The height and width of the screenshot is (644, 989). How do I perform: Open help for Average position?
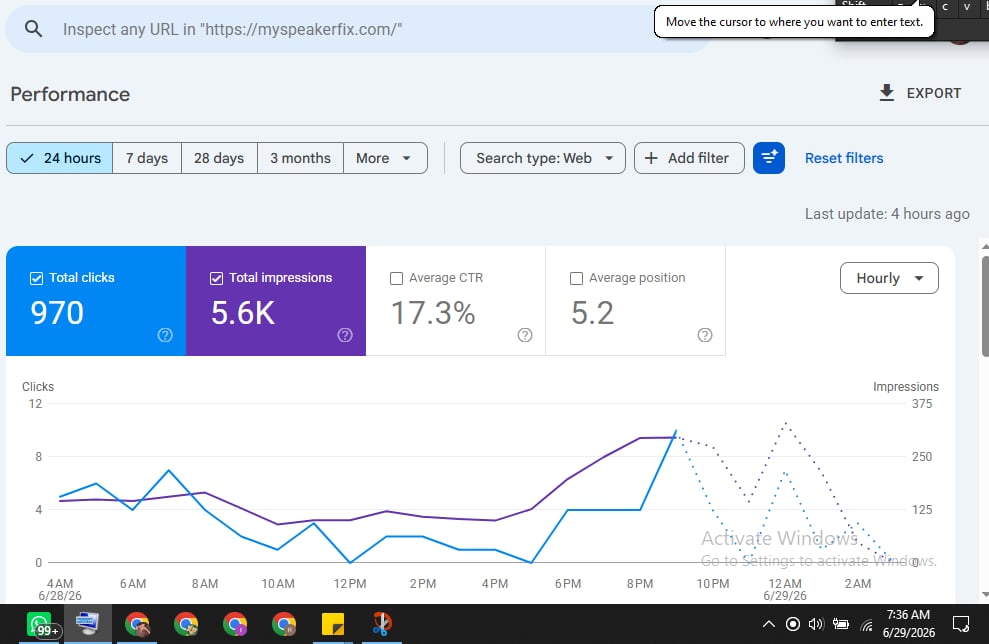pyautogui.click(x=705, y=335)
